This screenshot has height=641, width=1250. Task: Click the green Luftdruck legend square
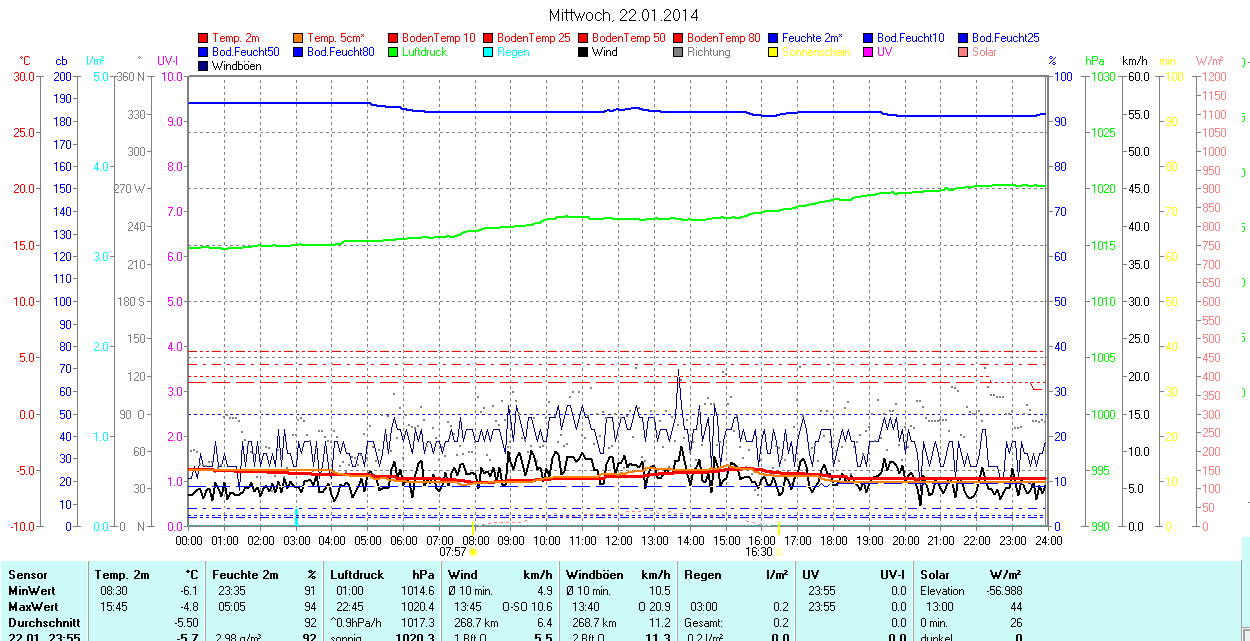[394, 52]
